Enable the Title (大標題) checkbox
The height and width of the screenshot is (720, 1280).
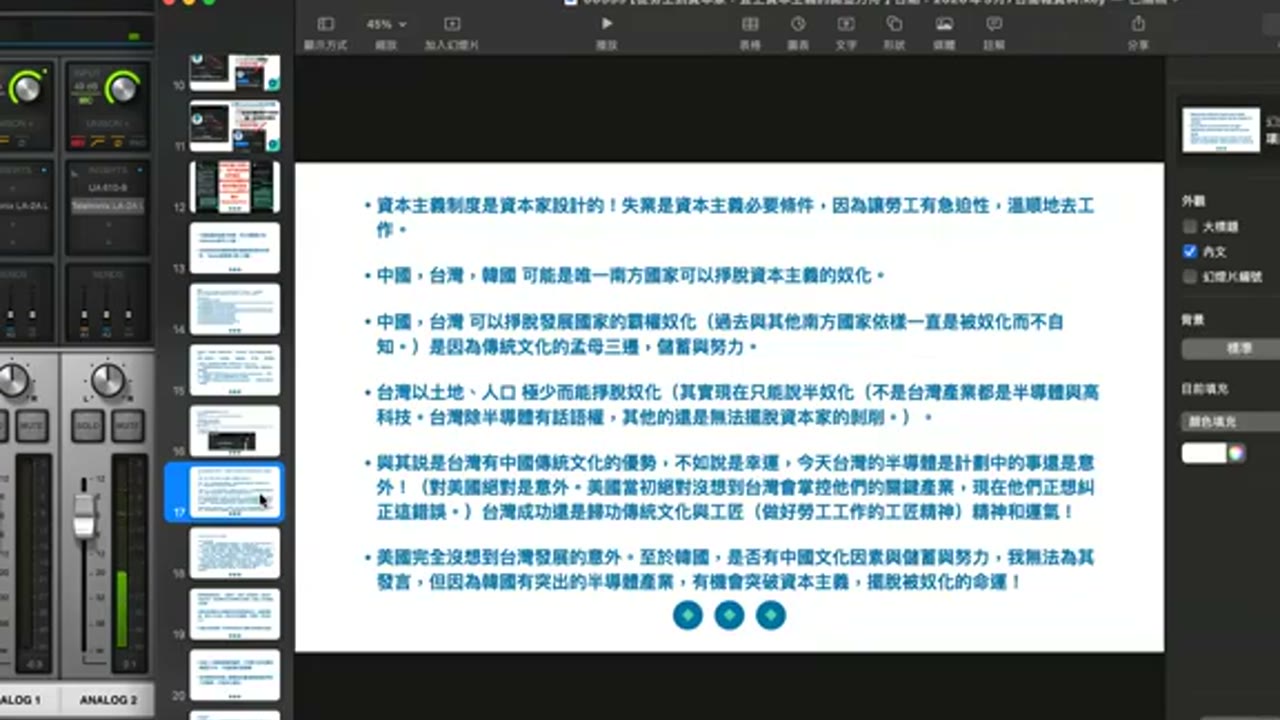[x=1190, y=227]
